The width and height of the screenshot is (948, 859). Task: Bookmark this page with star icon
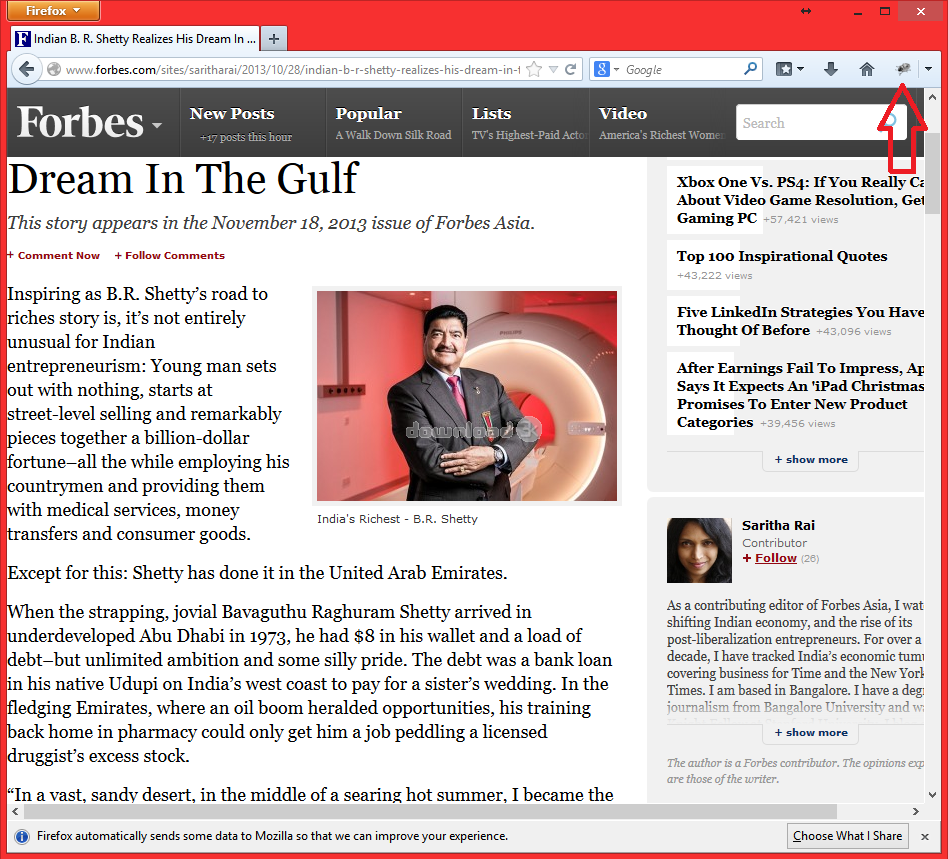pyautogui.click(x=534, y=70)
